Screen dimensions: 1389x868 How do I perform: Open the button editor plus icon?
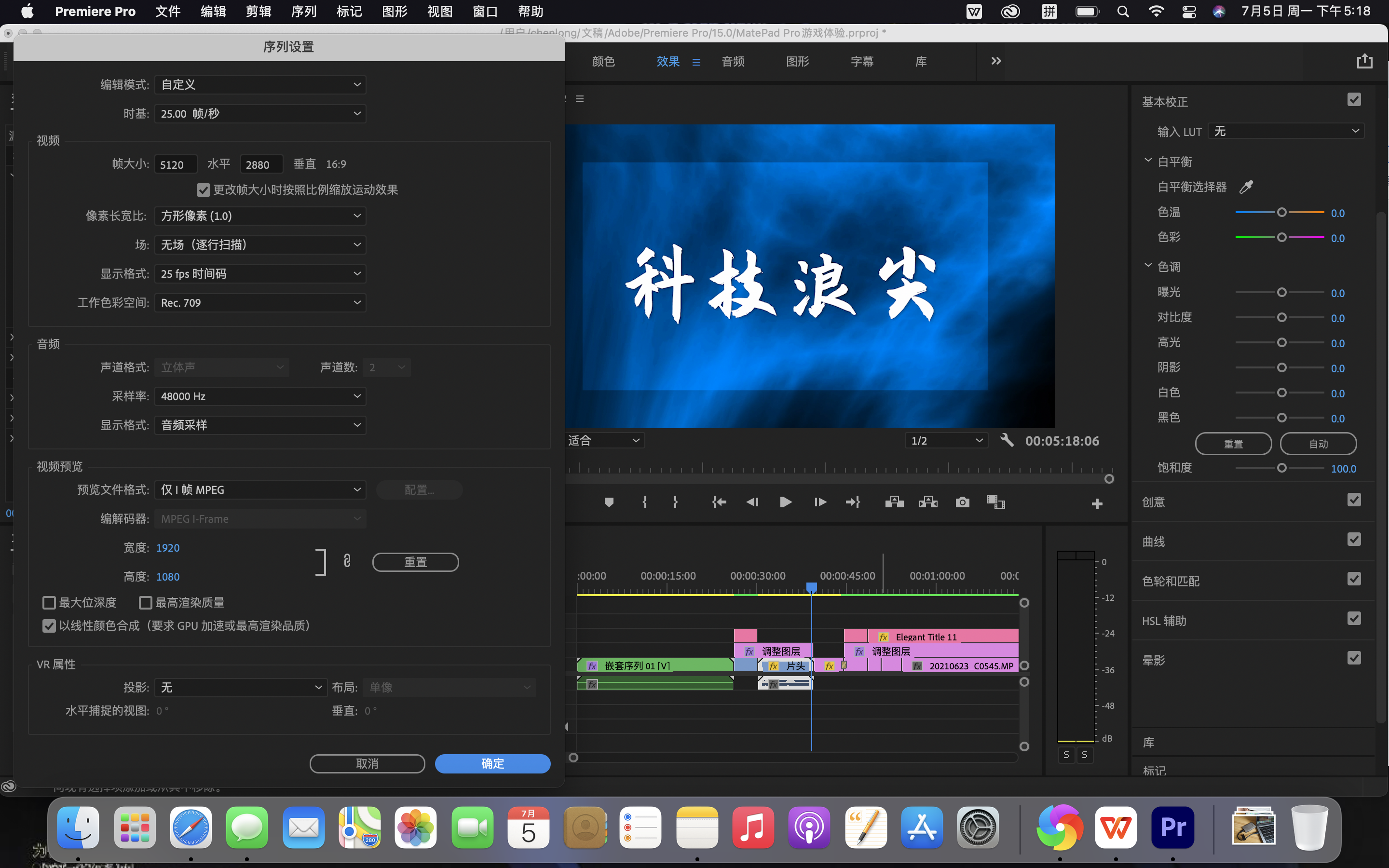point(1097,504)
